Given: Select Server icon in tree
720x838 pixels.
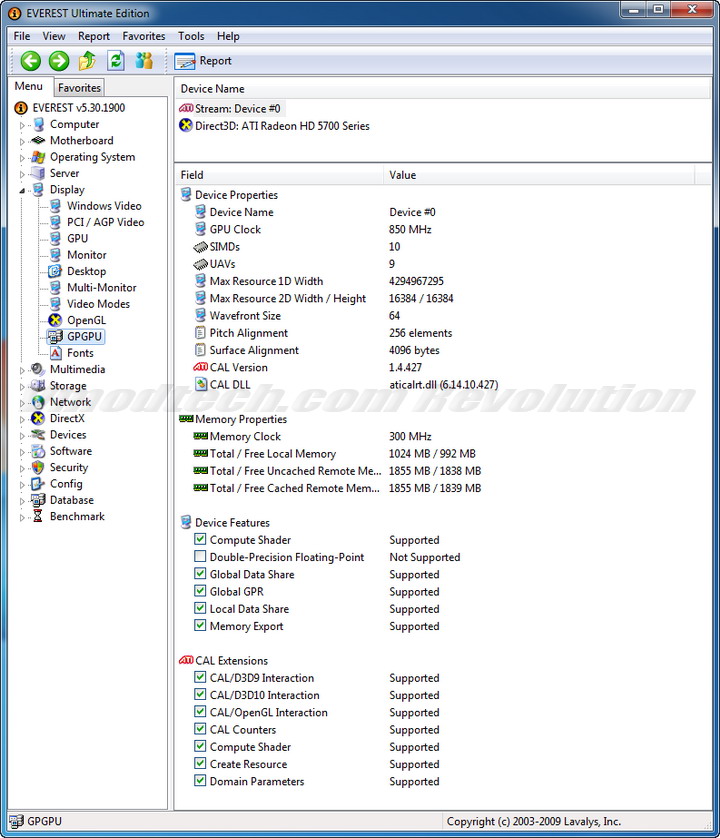Looking at the screenshot, I should tap(38, 173).
